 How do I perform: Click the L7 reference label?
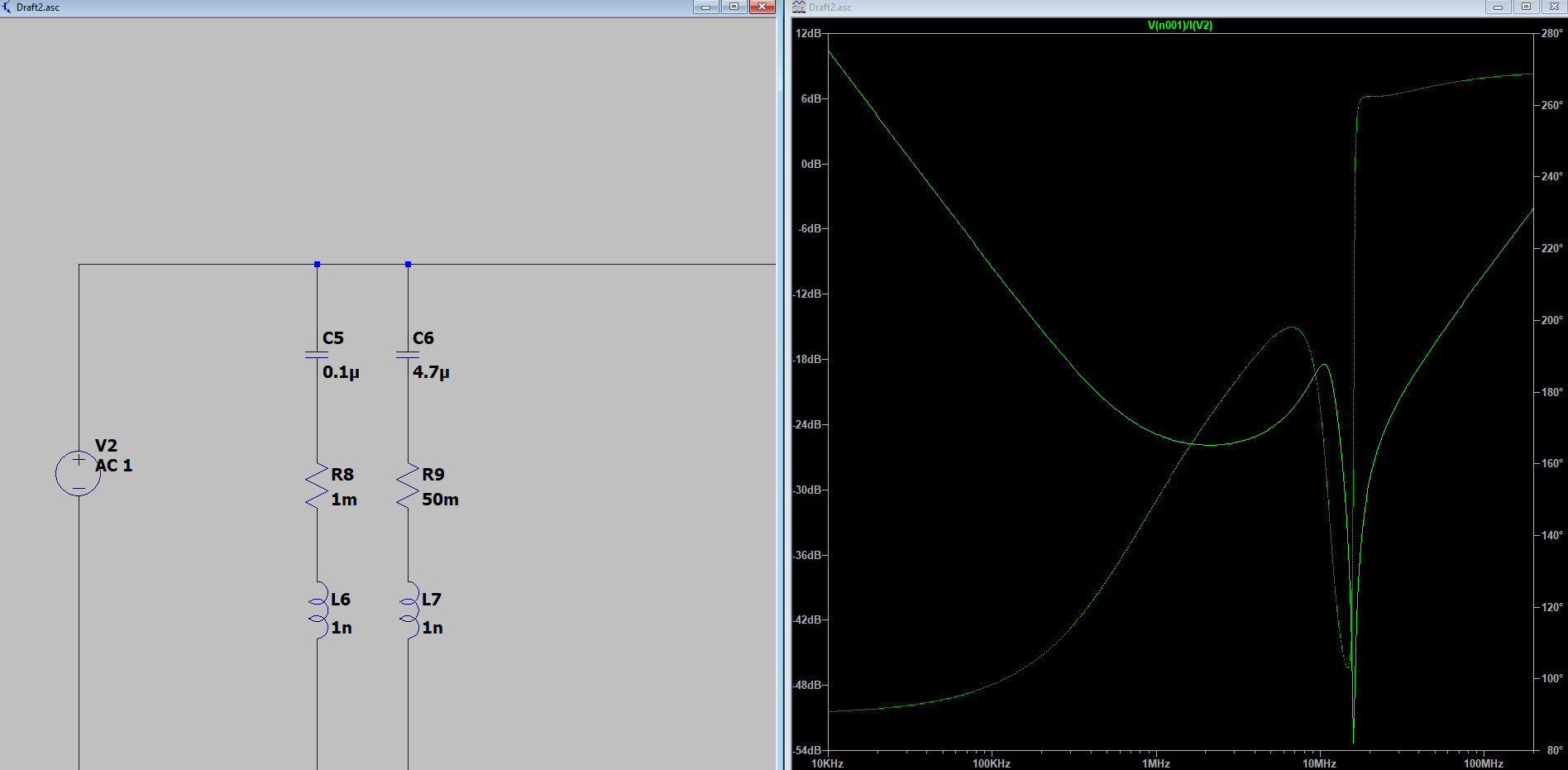(432, 600)
